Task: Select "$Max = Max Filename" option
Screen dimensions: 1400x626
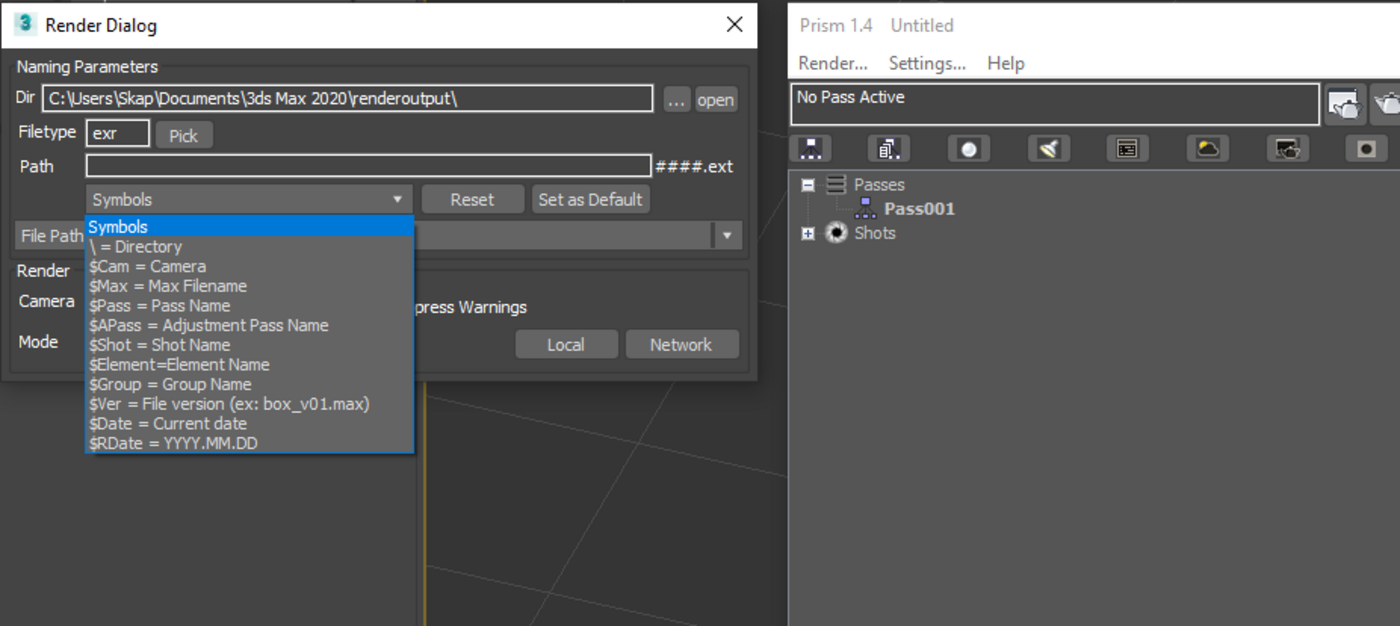Action: coord(250,286)
